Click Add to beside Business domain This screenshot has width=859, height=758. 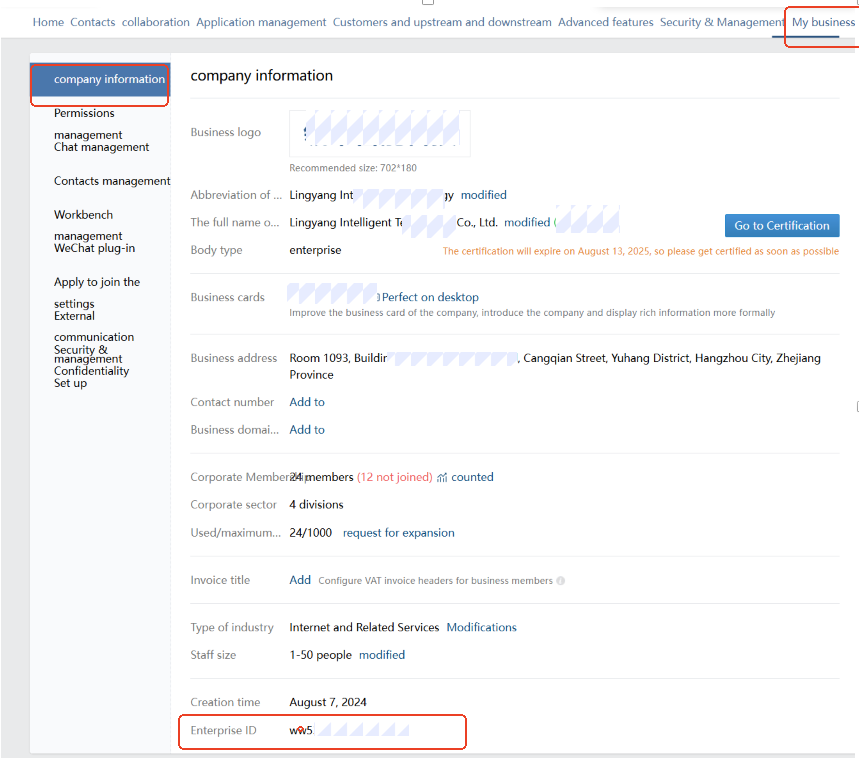tap(307, 430)
